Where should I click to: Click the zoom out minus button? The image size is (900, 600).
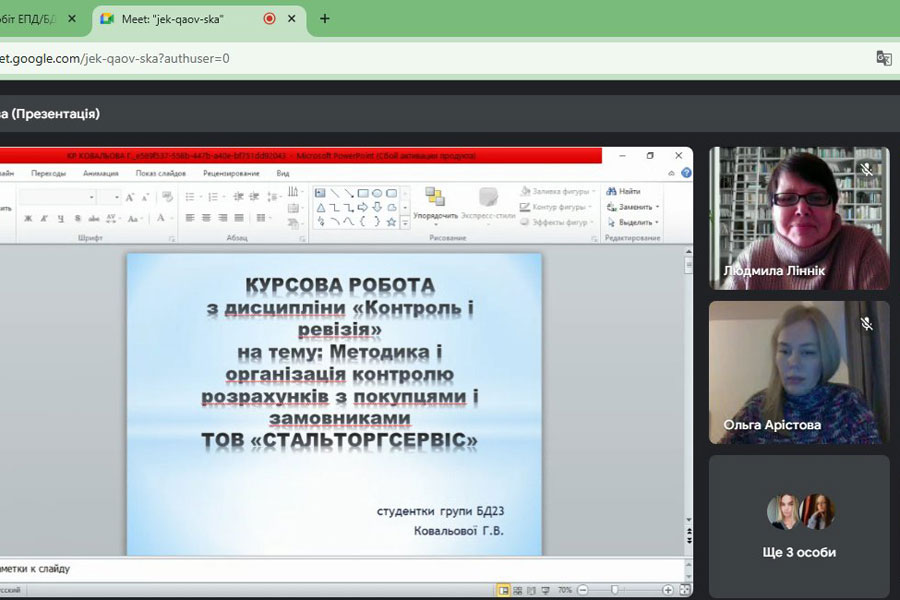click(583, 590)
